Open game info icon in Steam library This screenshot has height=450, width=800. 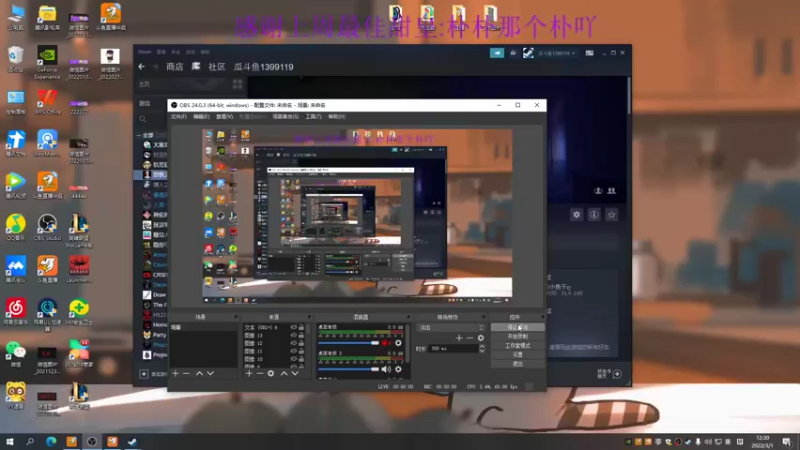click(x=594, y=215)
